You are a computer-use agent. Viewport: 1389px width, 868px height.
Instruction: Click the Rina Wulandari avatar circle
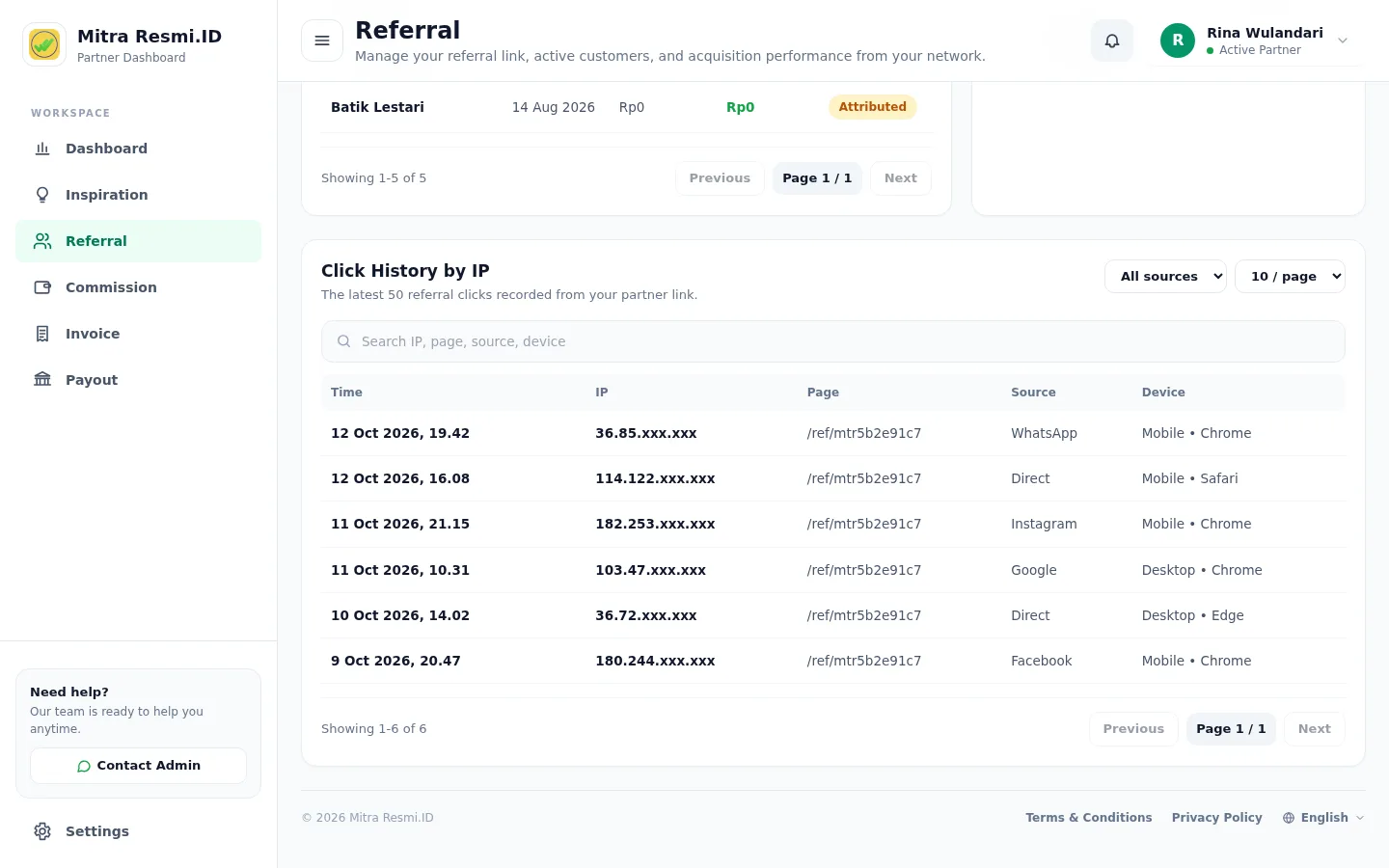pos(1178,41)
